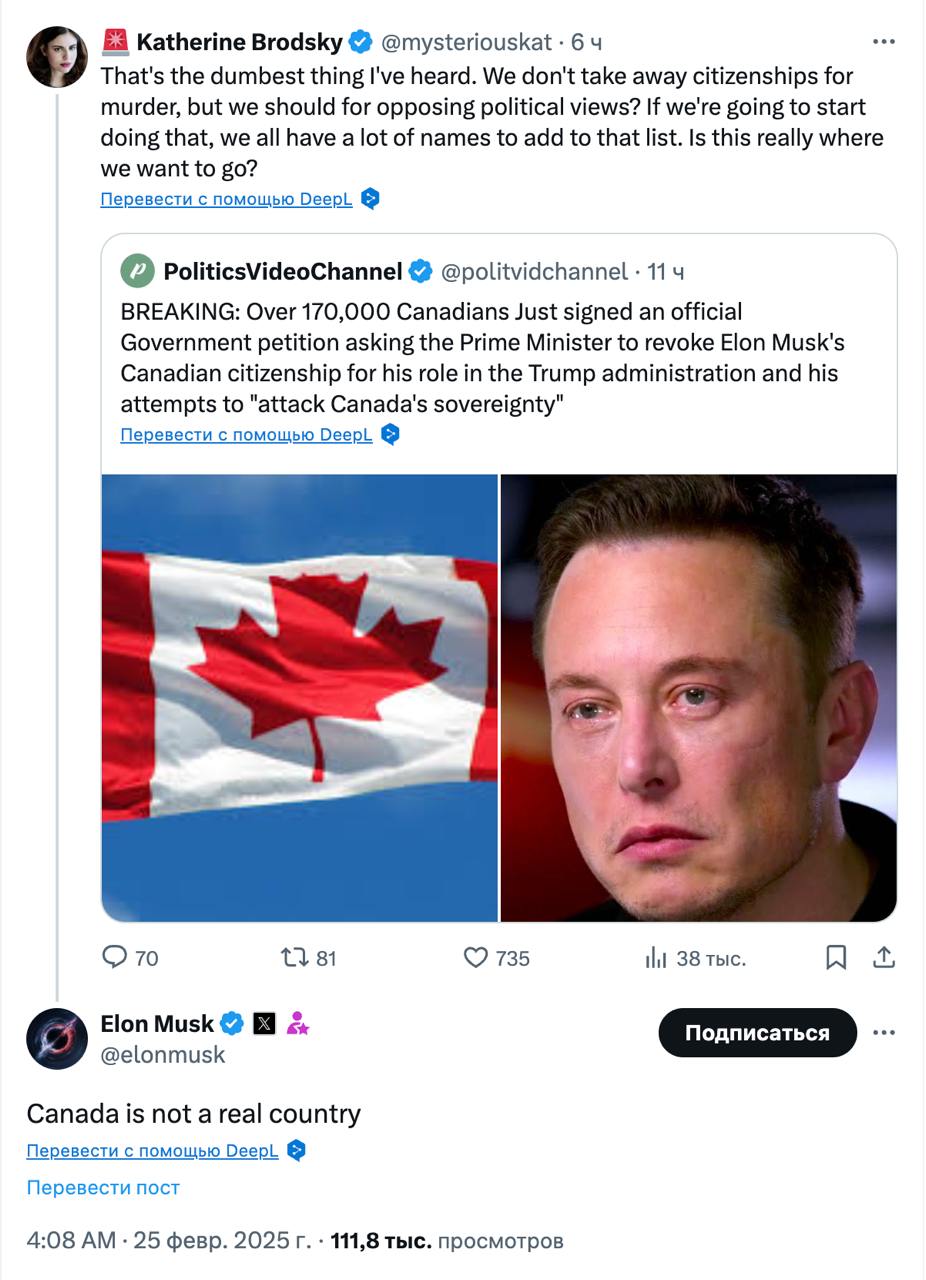Open Elon Musk post three-dot menu
The height and width of the screenshot is (1280, 926).
point(883,1033)
